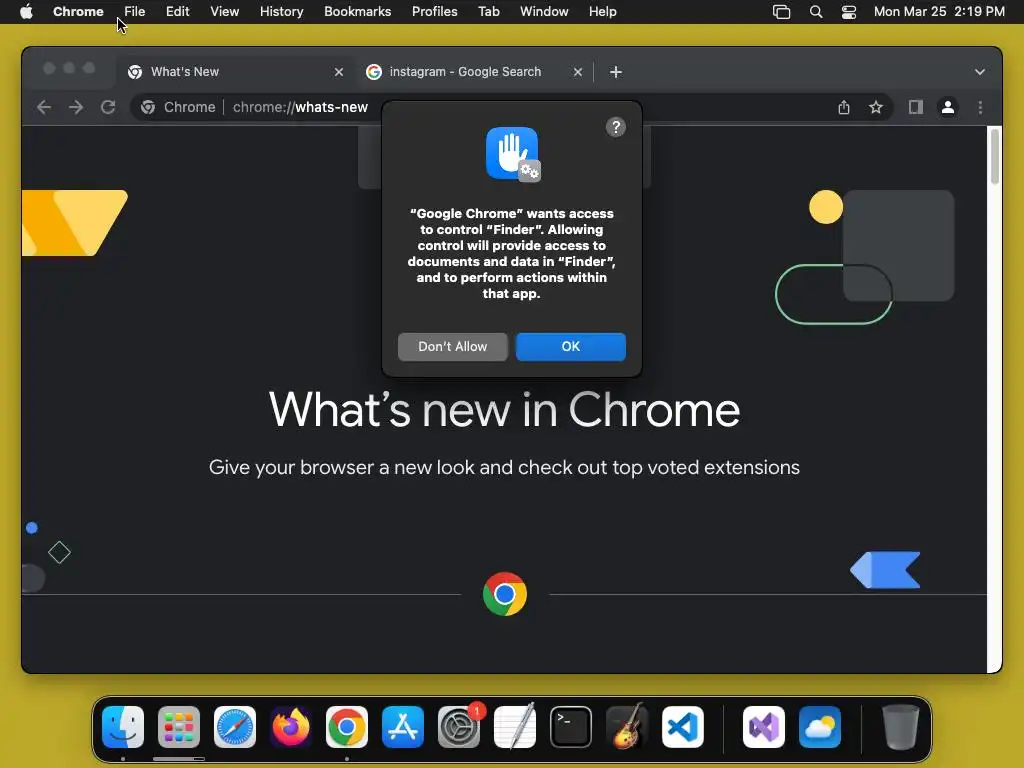Open the Apple menu
The image size is (1024, 768).
[x=26, y=12]
